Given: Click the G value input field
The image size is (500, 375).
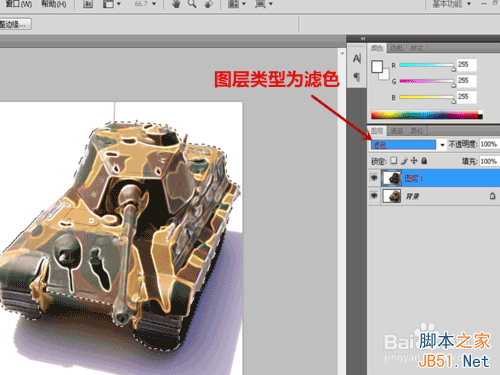Looking at the screenshot, I should [467, 81].
